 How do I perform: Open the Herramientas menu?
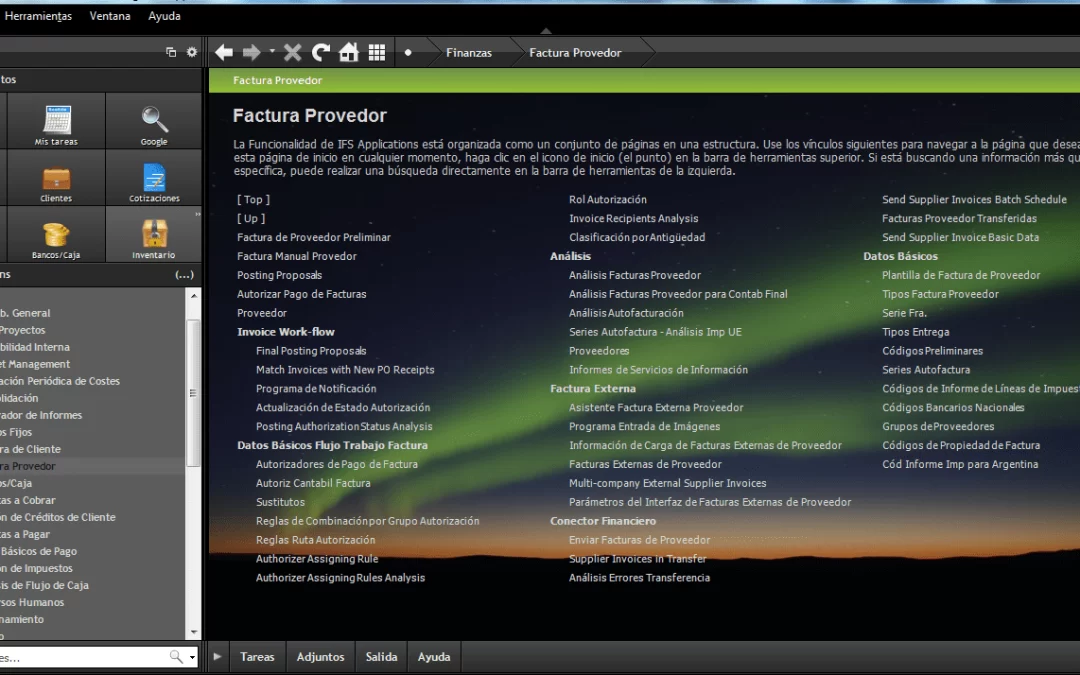[x=38, y=16]
